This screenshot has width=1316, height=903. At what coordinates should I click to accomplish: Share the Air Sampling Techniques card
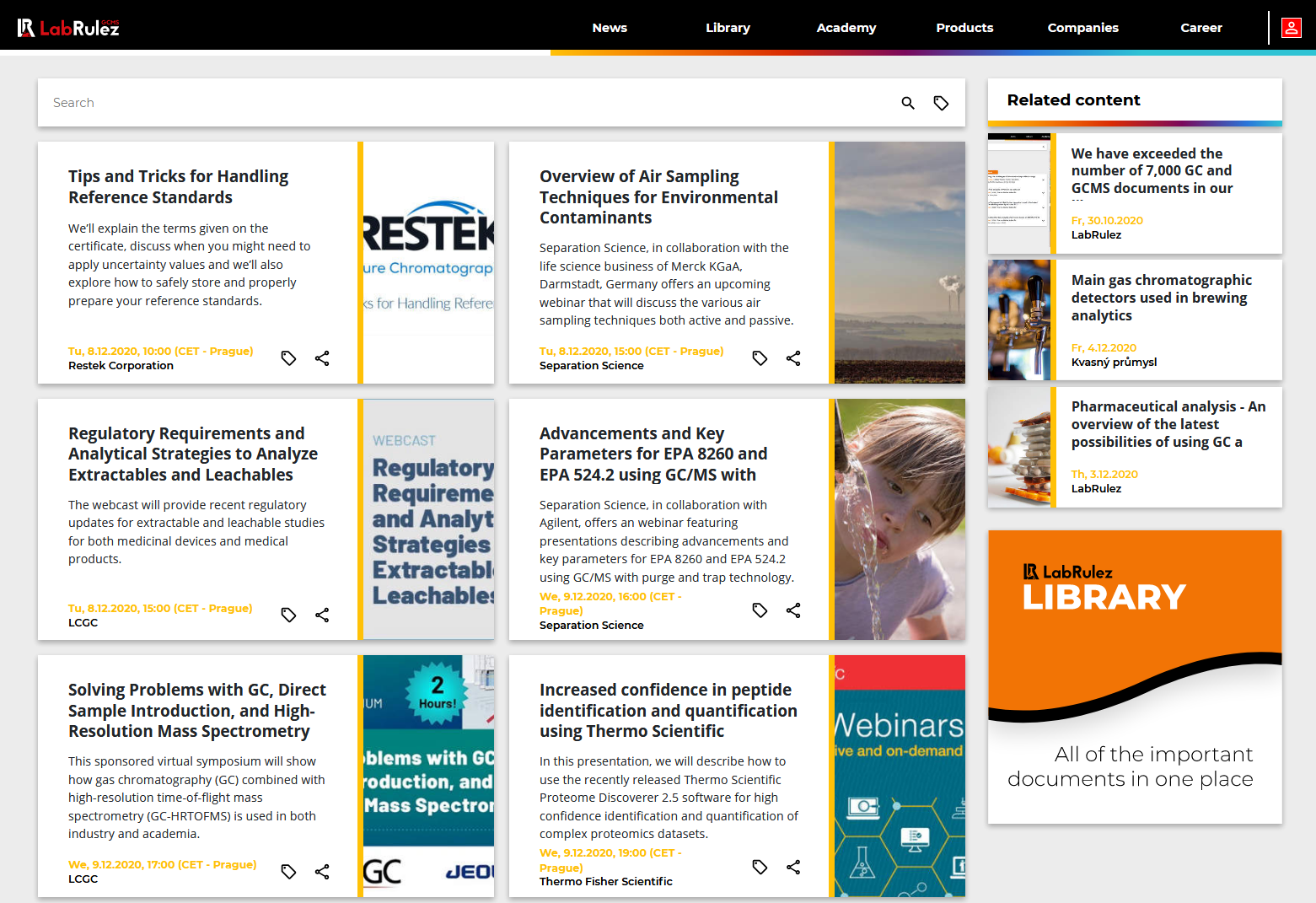793,358
